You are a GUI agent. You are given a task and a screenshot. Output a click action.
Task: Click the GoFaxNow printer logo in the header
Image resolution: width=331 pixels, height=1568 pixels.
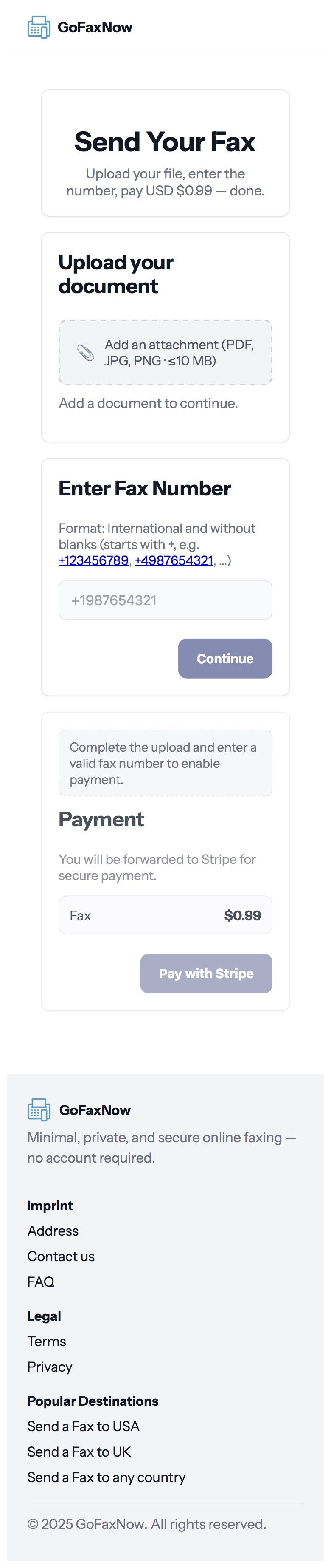coord(38,27)
